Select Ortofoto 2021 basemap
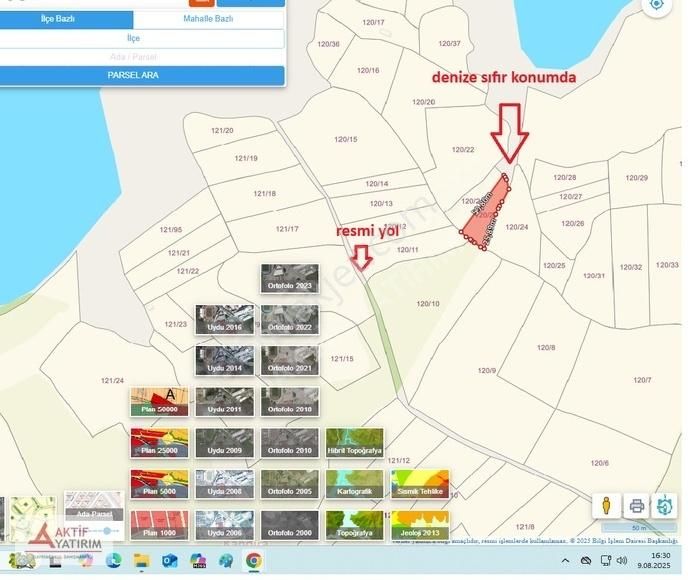This screenshot has width=688, height=580. (x=290, y=361)
